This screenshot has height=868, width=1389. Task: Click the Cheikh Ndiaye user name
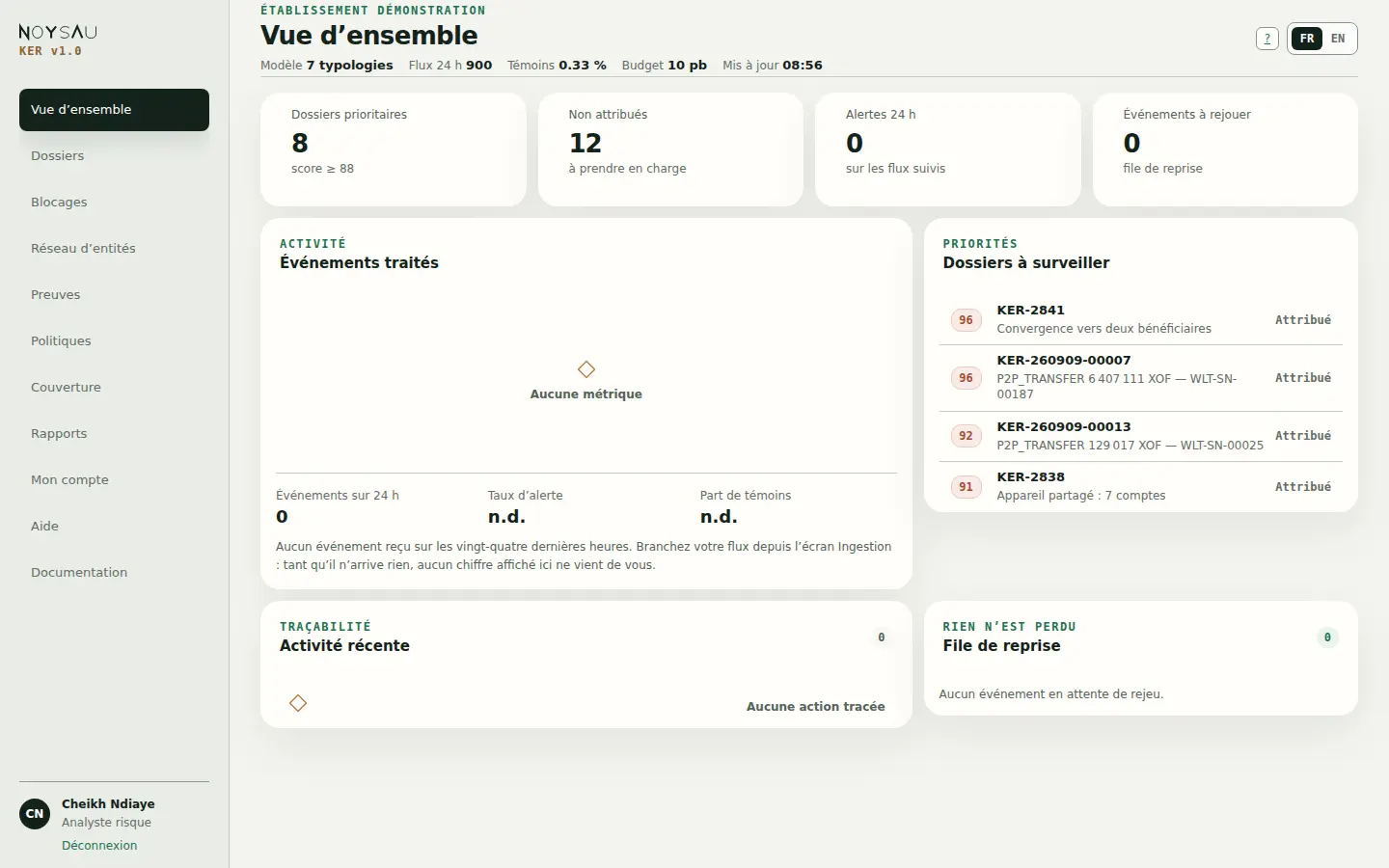(108, 804)
